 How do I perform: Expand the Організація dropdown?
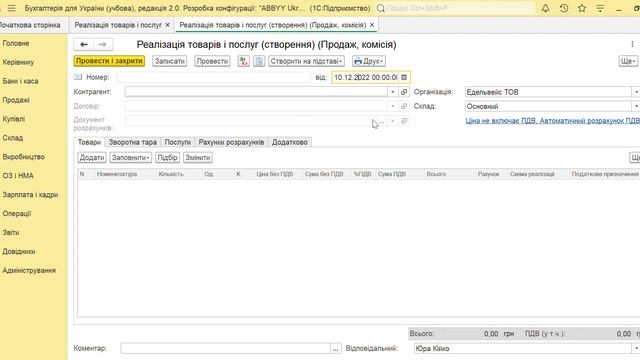click(636, 92)
